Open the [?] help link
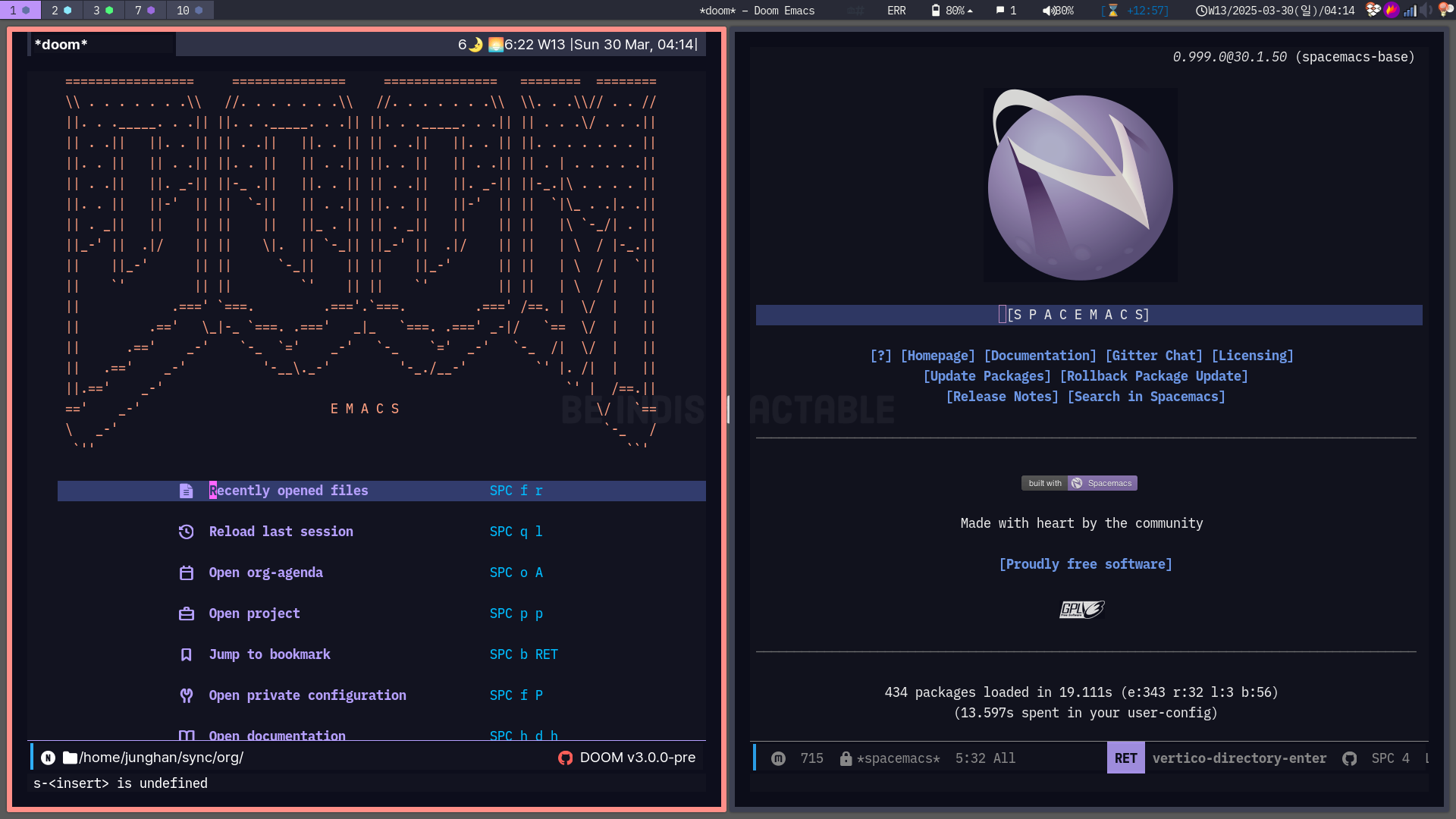This screenshot has width=1456, height=819. tap(880, 356)
